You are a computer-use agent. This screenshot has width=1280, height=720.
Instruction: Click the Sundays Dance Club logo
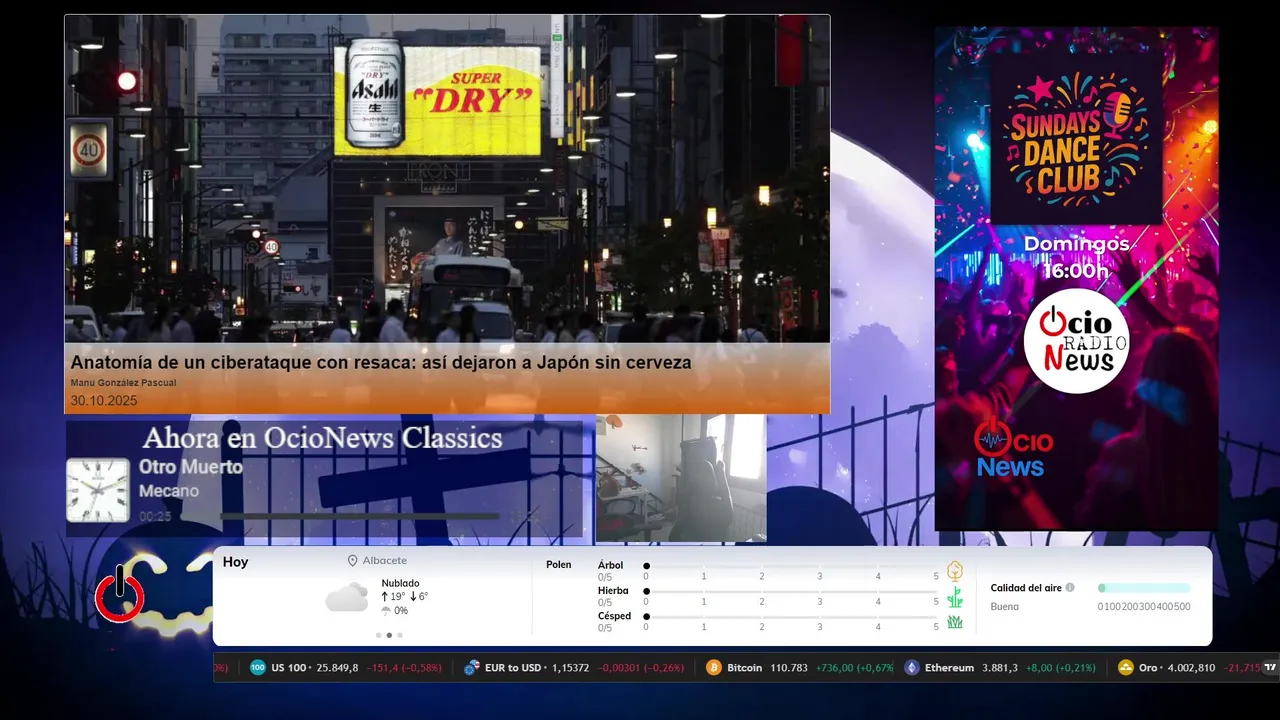1076,138
